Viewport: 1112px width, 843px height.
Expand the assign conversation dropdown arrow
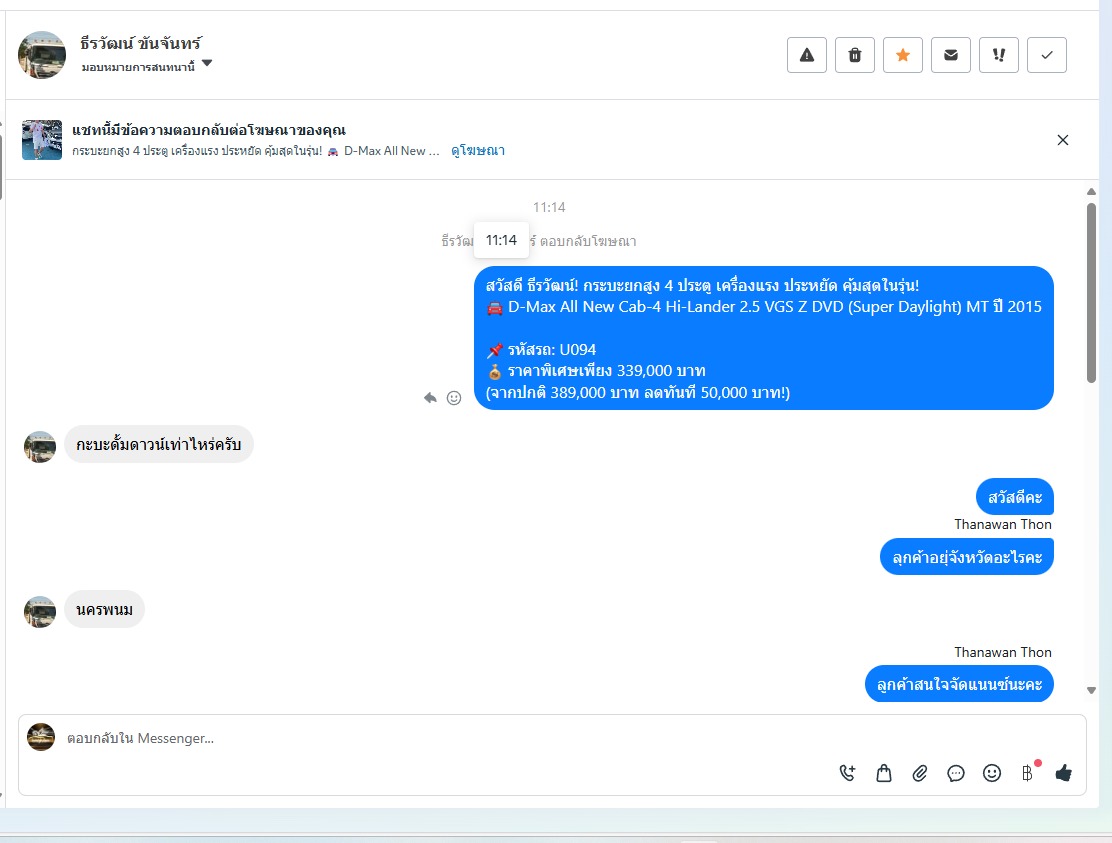click(x=207, y=63)
